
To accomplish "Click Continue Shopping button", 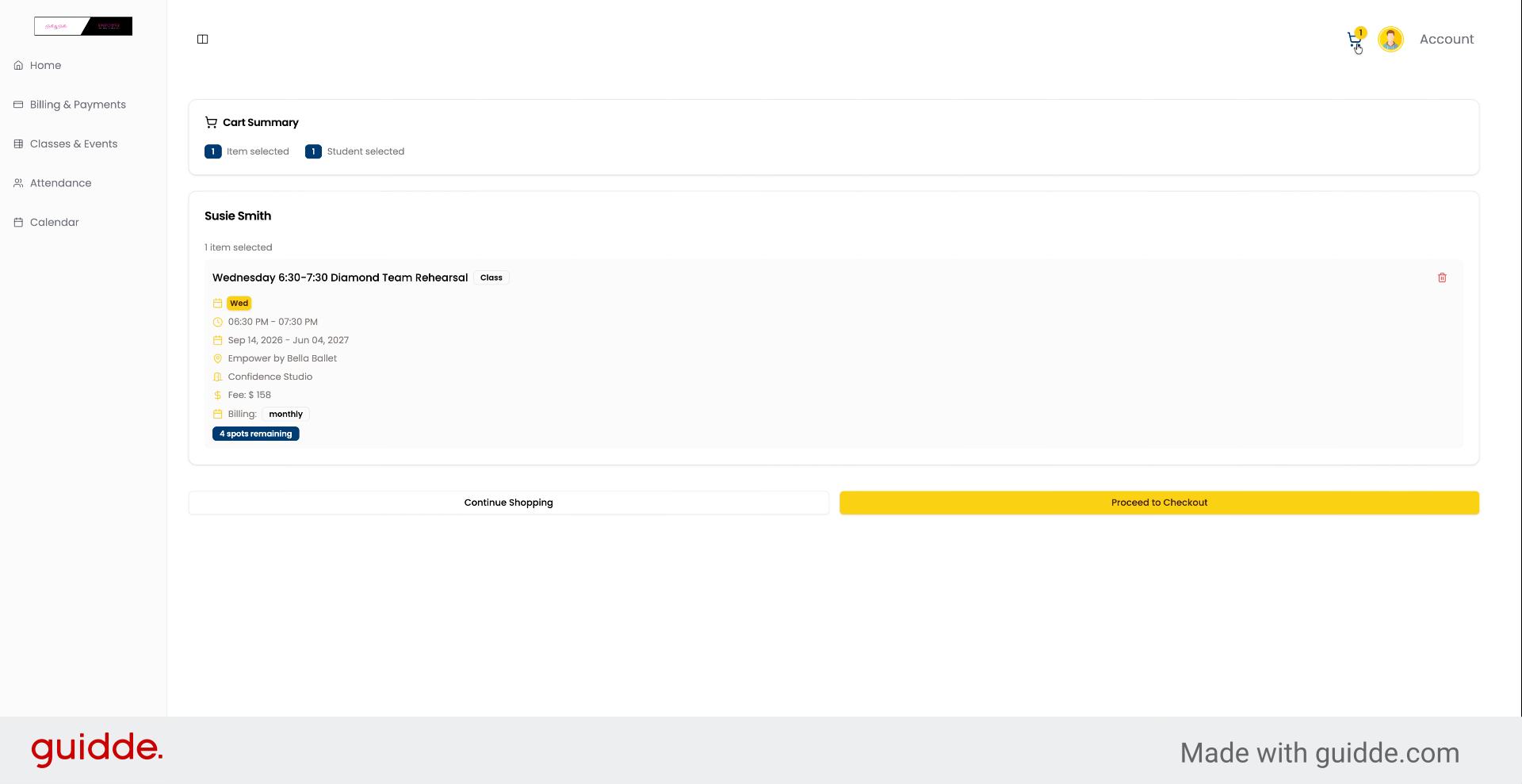I will pyautogui.click(x=508, y=503).
